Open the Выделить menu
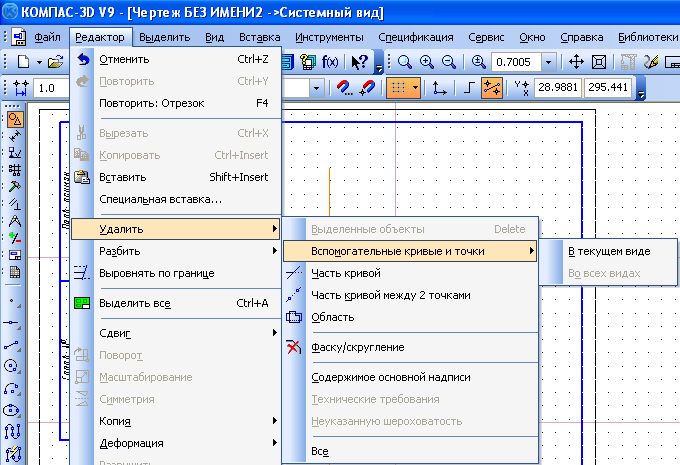The height and width of the screenshot is (465, 680). click(x=164, y=38)
